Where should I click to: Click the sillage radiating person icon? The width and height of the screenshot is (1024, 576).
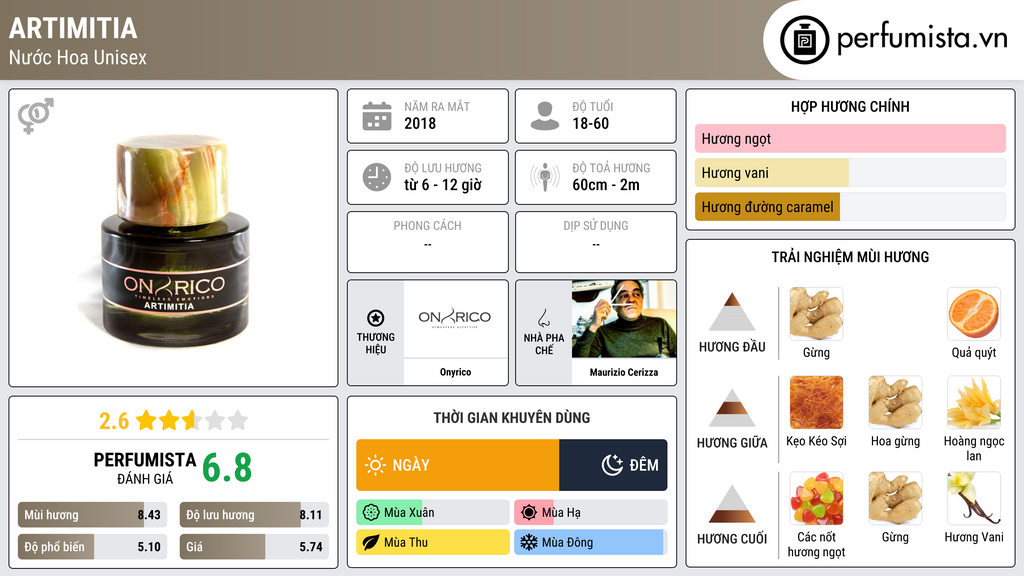pyautogui.click(x=545, y=177)
